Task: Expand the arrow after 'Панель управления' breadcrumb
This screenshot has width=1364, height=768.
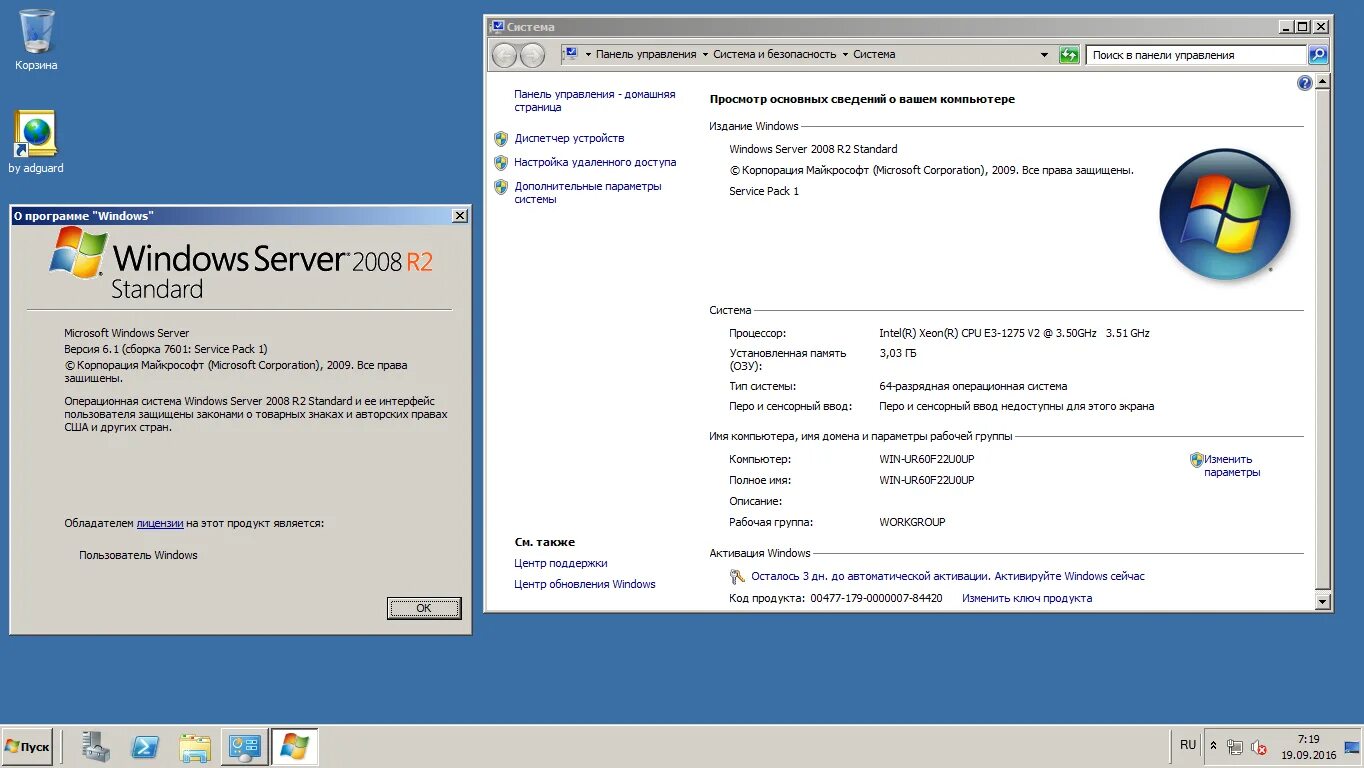Action: click(x=705, y=54)
